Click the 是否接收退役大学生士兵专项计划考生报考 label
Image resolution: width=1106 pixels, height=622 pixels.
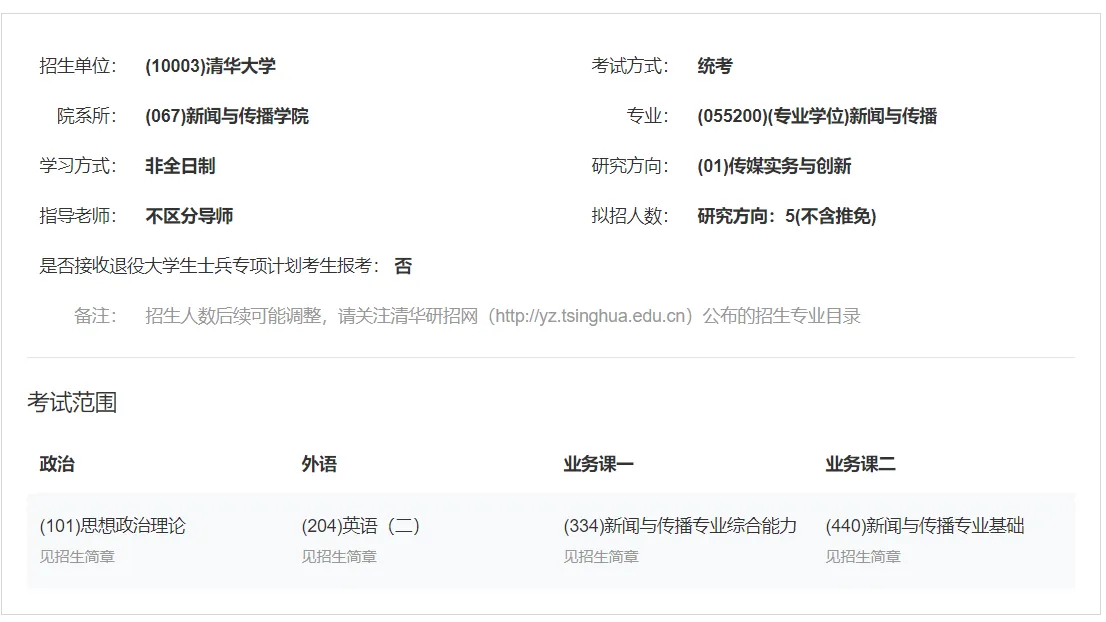[x=209, y=267]
